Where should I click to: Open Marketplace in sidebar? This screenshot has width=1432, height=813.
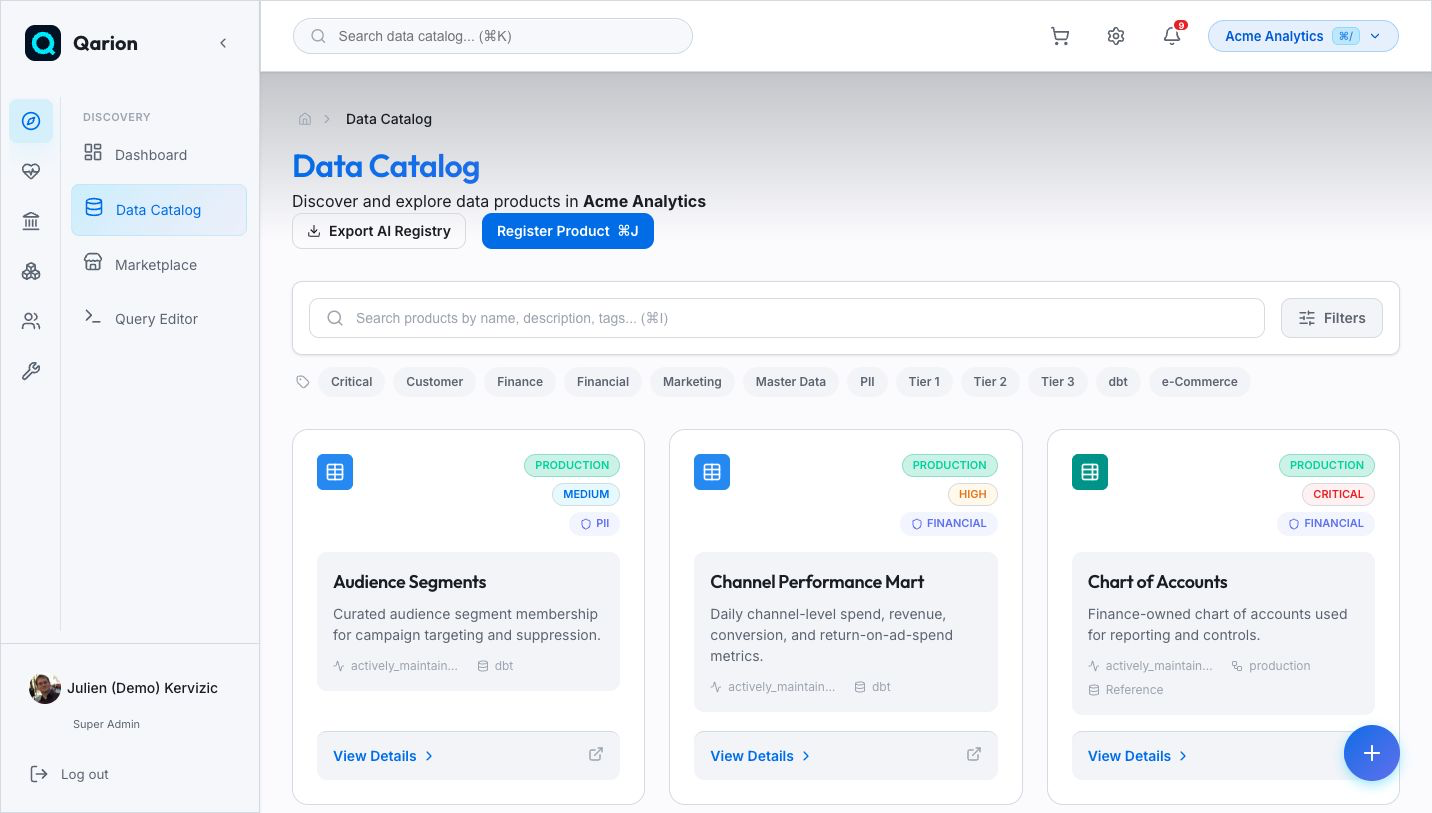coord(159,264)
